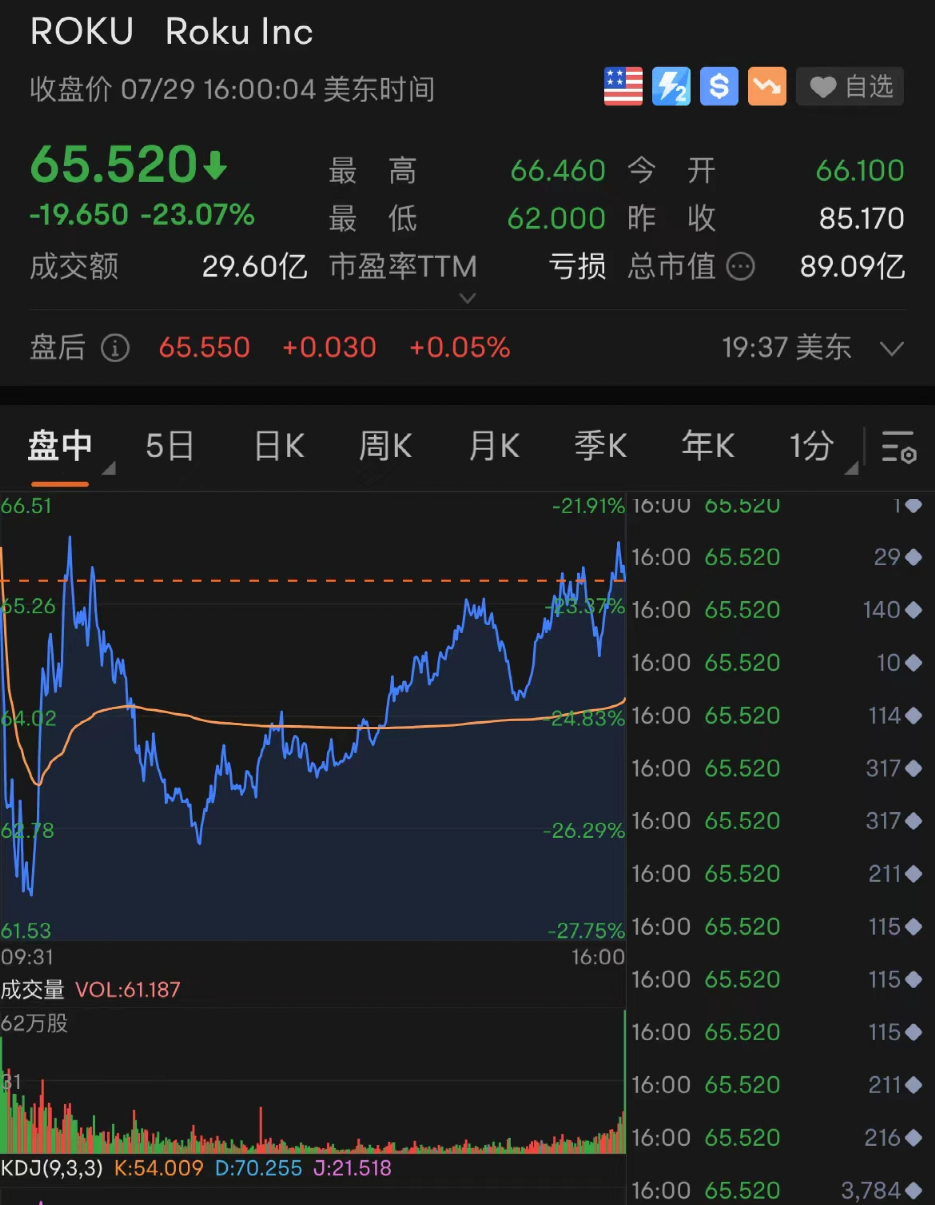Select the orange trend-line chart icon
This screenshot has width=935, height=1205.
766,86
